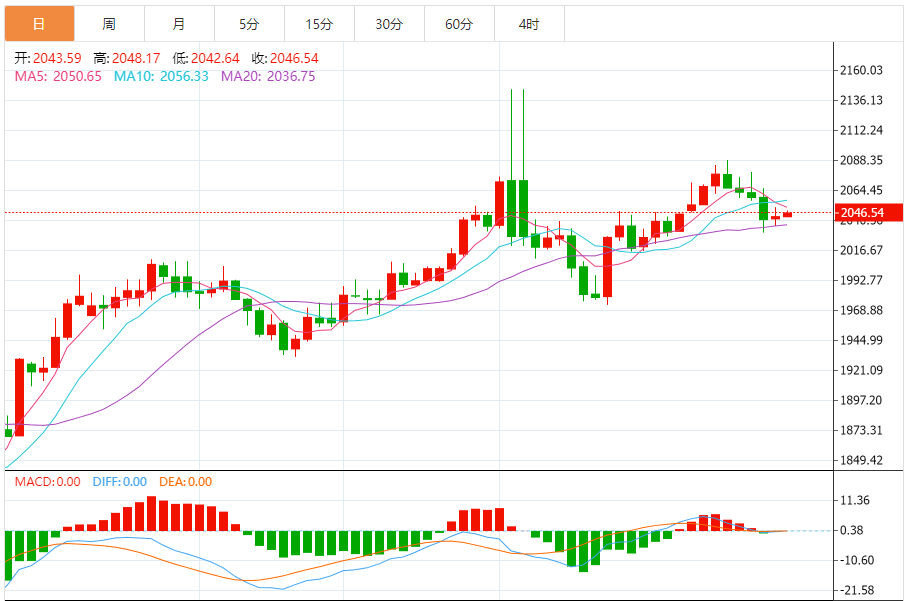The width and height of the screenshot is (905, 601).
Task: Click the 0.38 MACD axis label
Action: 851,531
